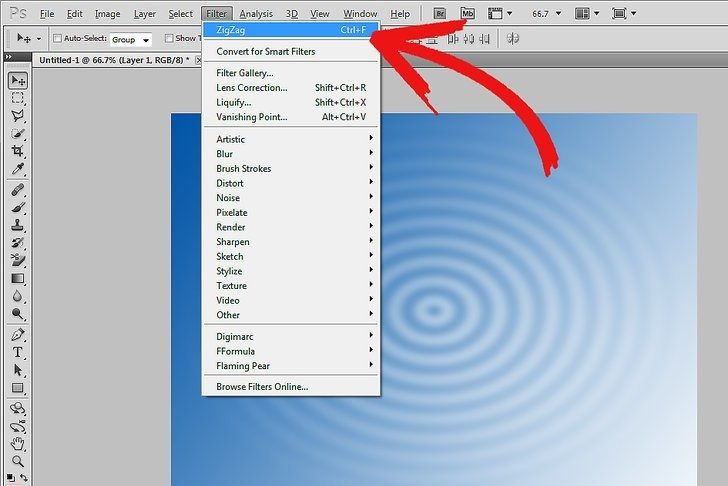Toggle the Show Transform Controls checkbox
Image resolution: width=728 pixels, height=486 pixels.
point(168,38)
